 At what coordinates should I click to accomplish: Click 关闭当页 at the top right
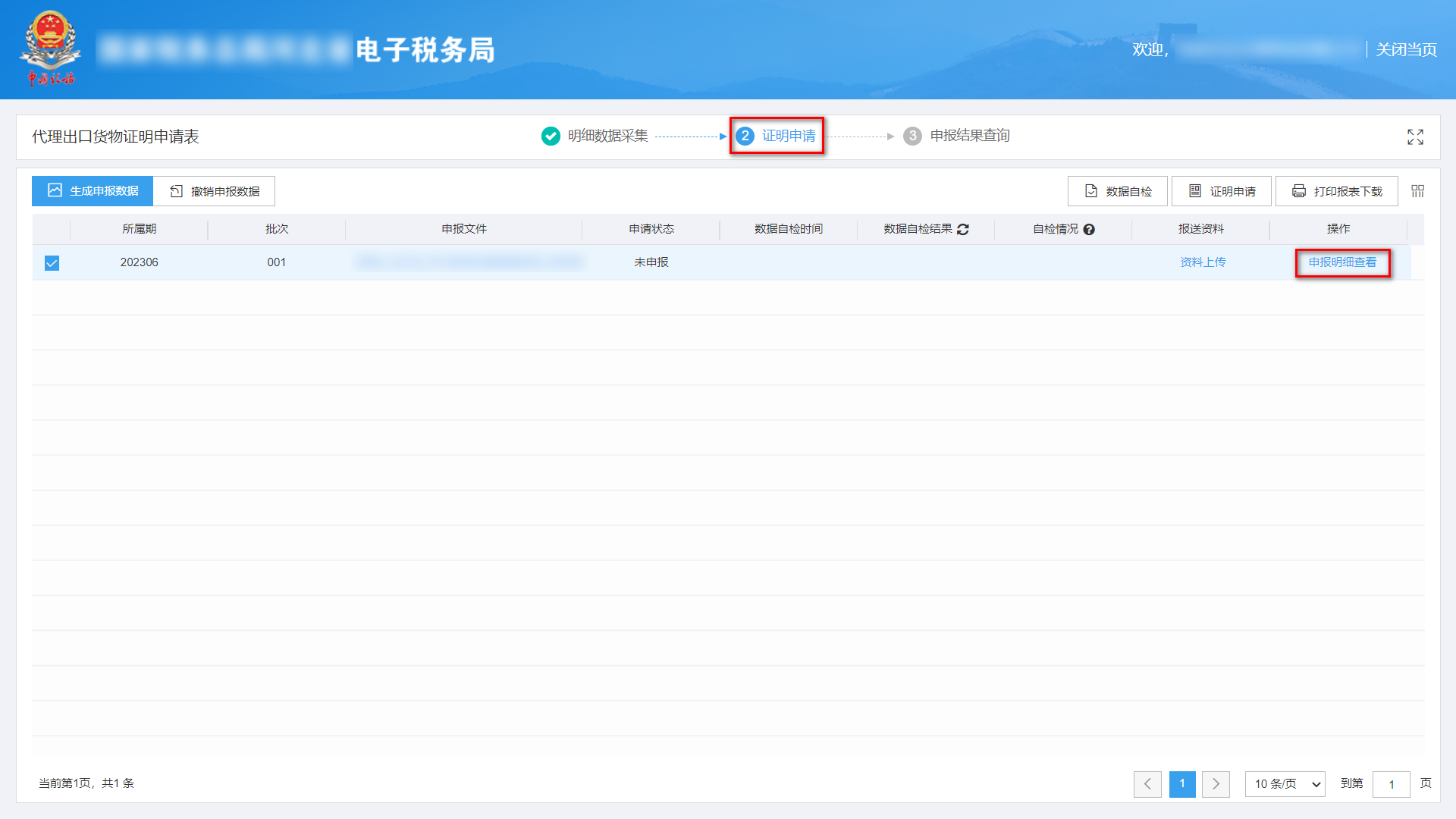[x=1405, y=49]
